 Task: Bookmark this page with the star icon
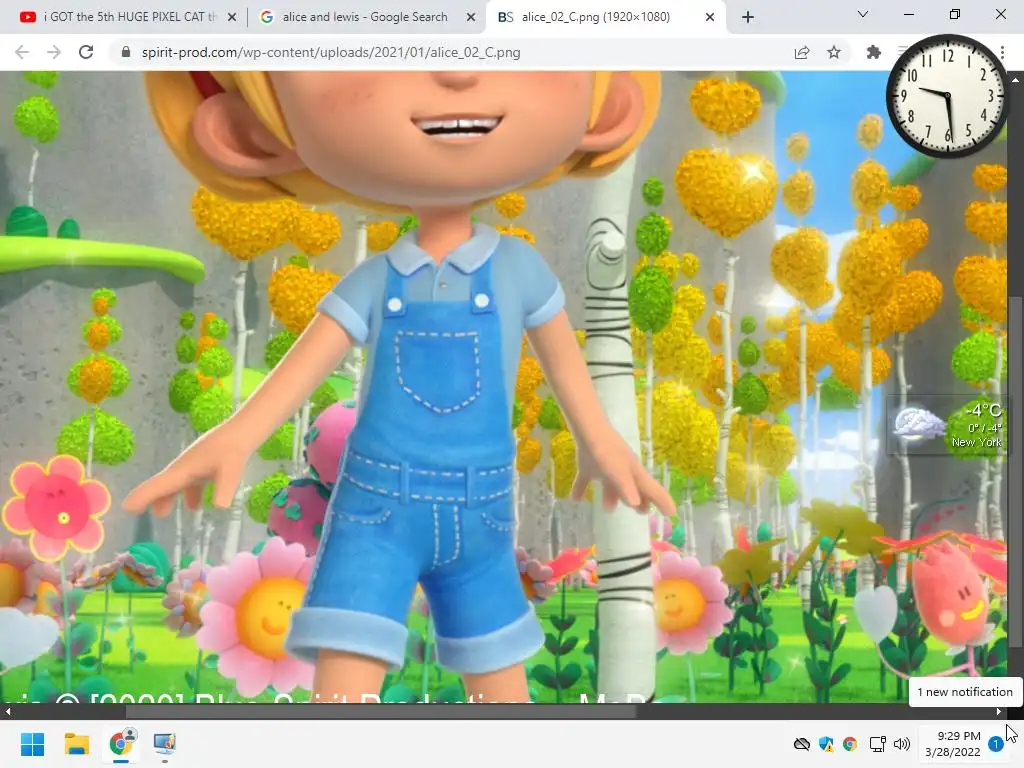834,52
